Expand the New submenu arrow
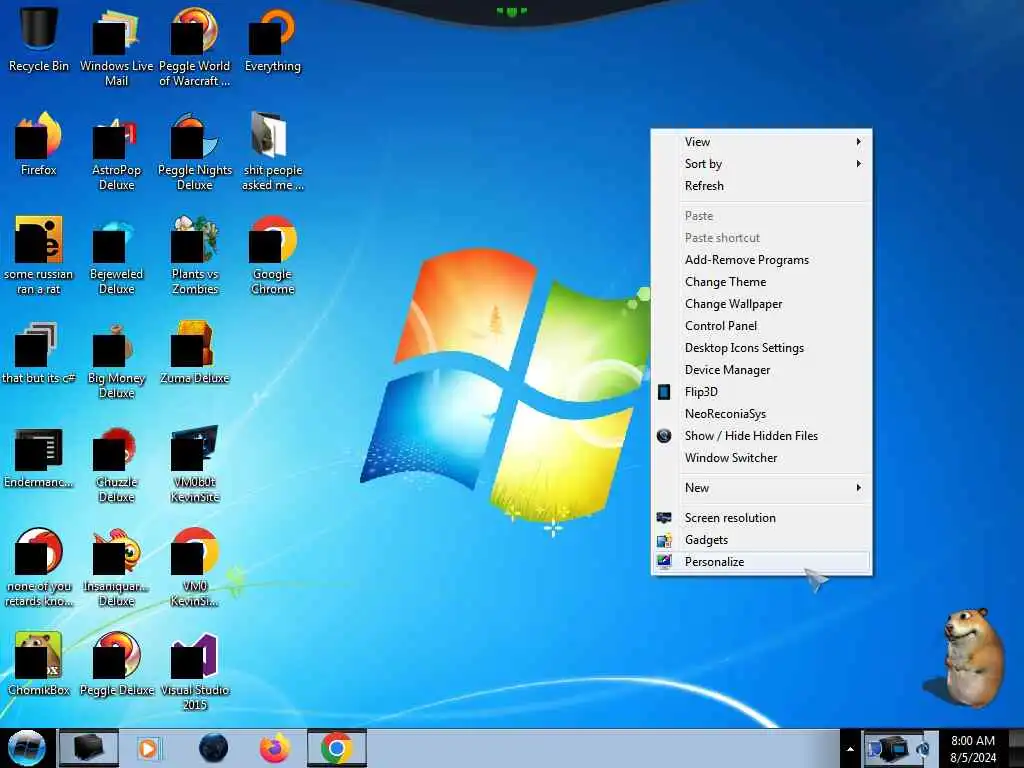Image resolution: width=1024 pixels, height=768 pixels. pyautogui.click(x=858, y=488)
